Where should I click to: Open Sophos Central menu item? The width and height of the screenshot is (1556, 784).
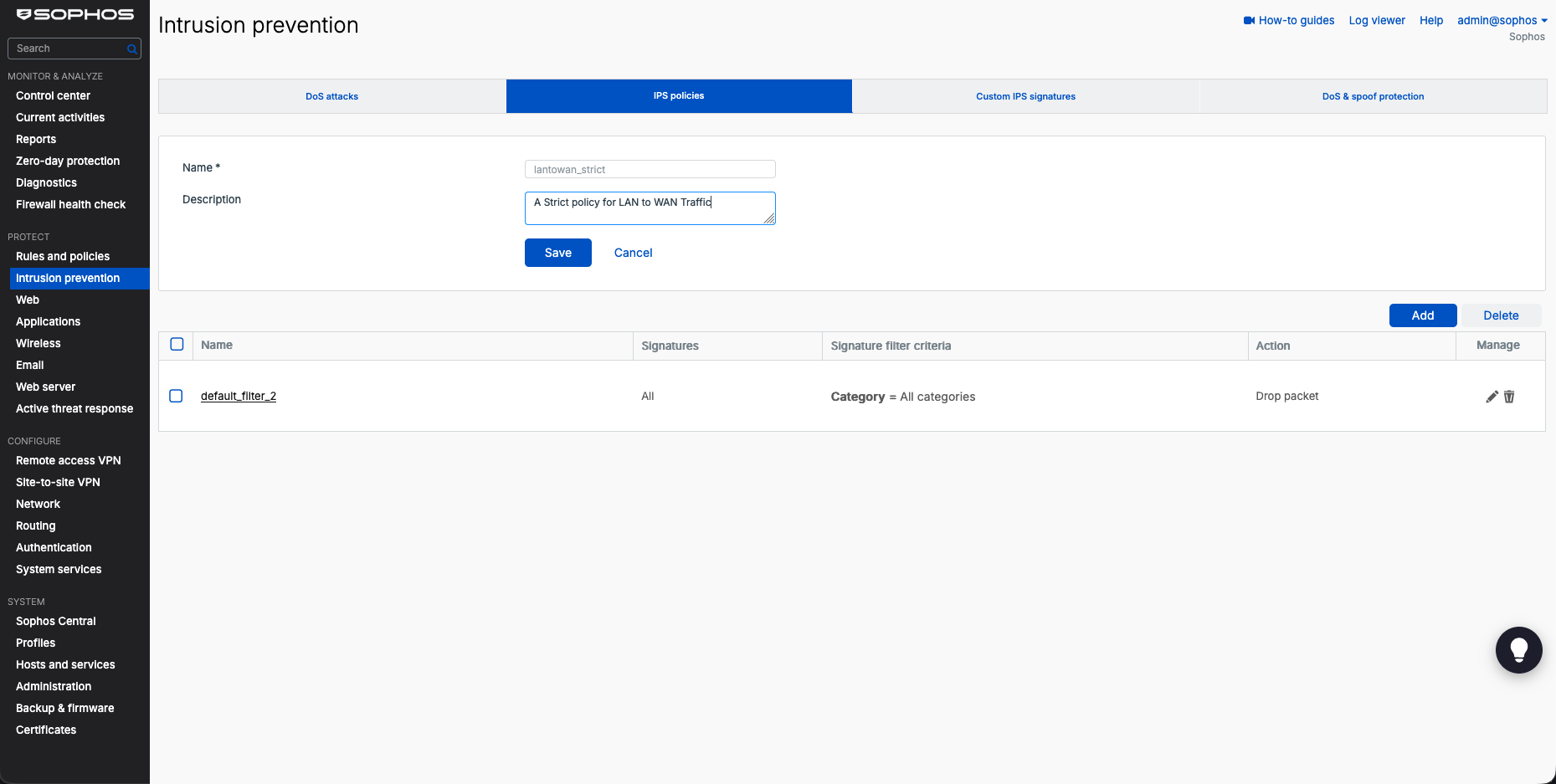pyautogui.click(x=56, y=621)
